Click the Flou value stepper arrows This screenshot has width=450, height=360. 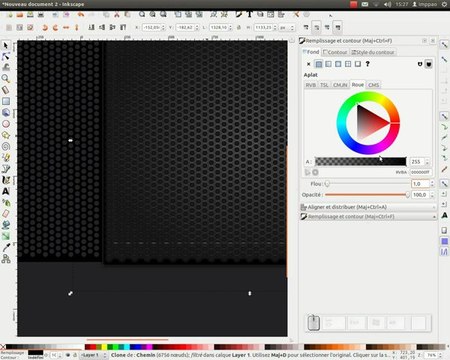click(x=432, y=184)
